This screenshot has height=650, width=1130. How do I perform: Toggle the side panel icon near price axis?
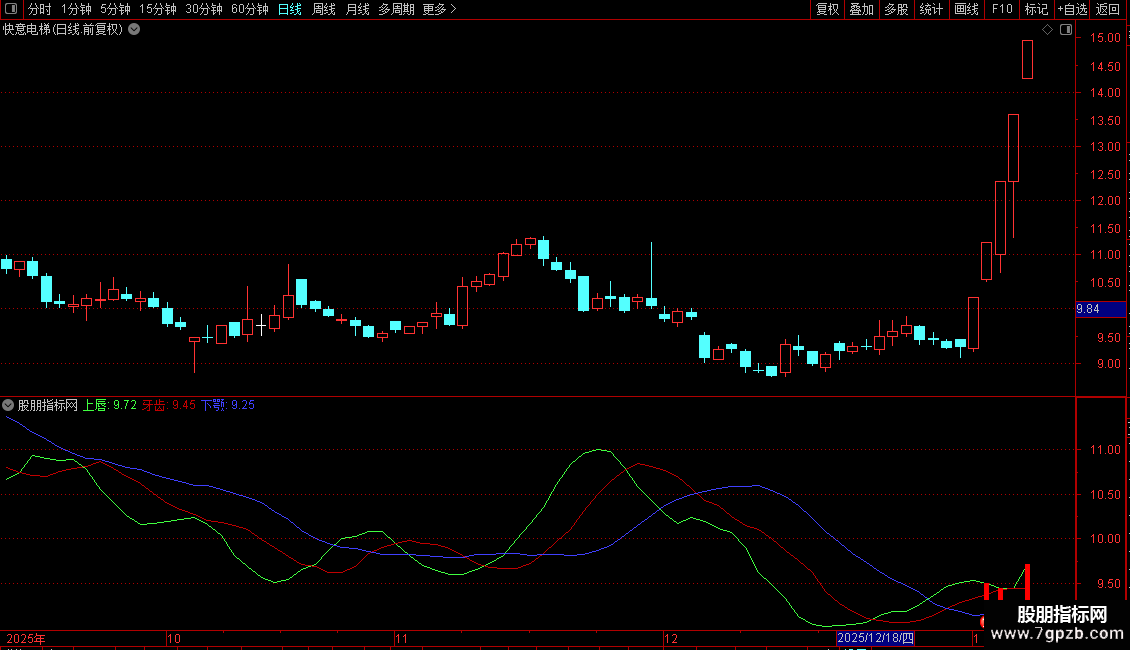coord(1066,30)
